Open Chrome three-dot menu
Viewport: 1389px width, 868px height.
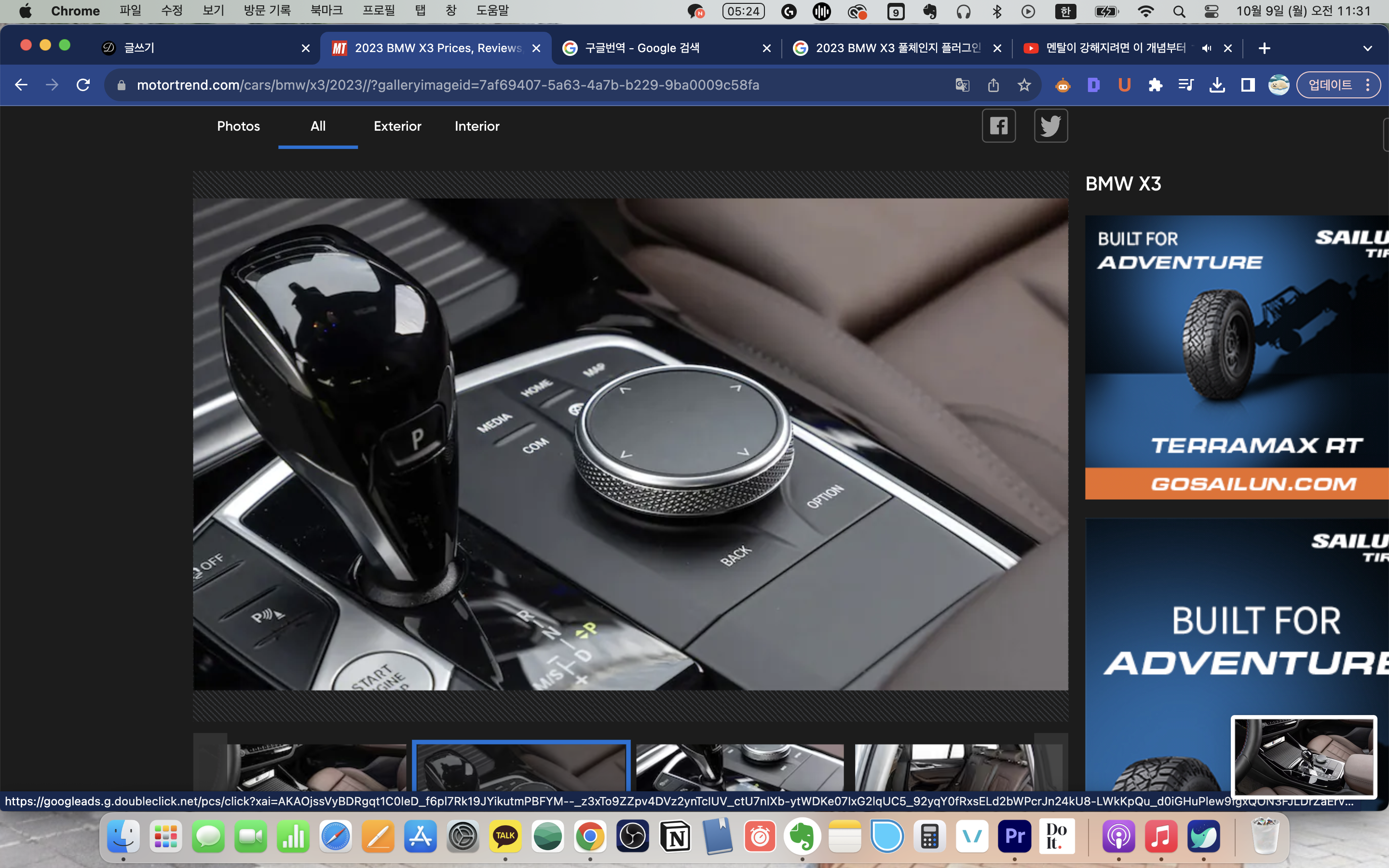(1368, 85)
